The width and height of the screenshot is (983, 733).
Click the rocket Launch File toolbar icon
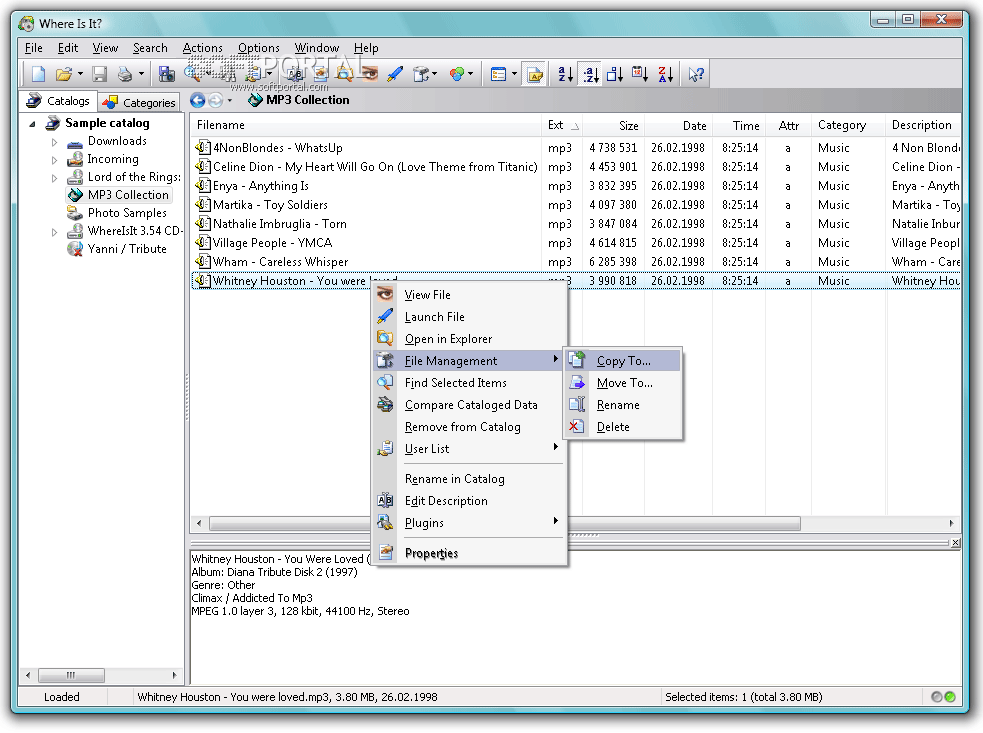point(395,74)
